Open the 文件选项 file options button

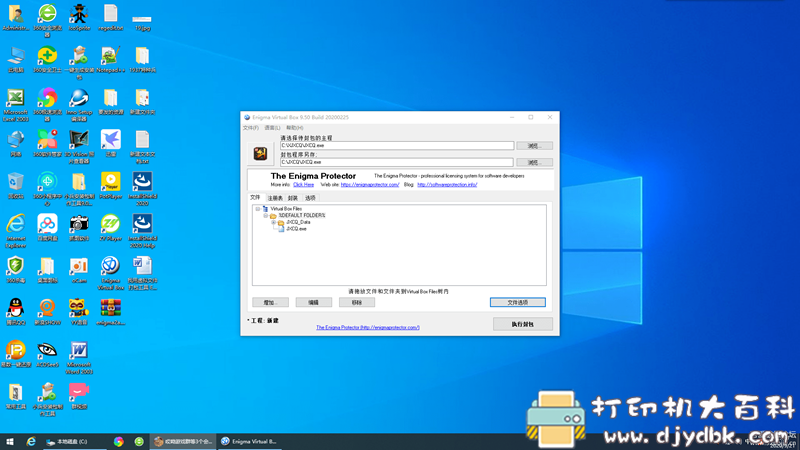[x=518, y=303]
